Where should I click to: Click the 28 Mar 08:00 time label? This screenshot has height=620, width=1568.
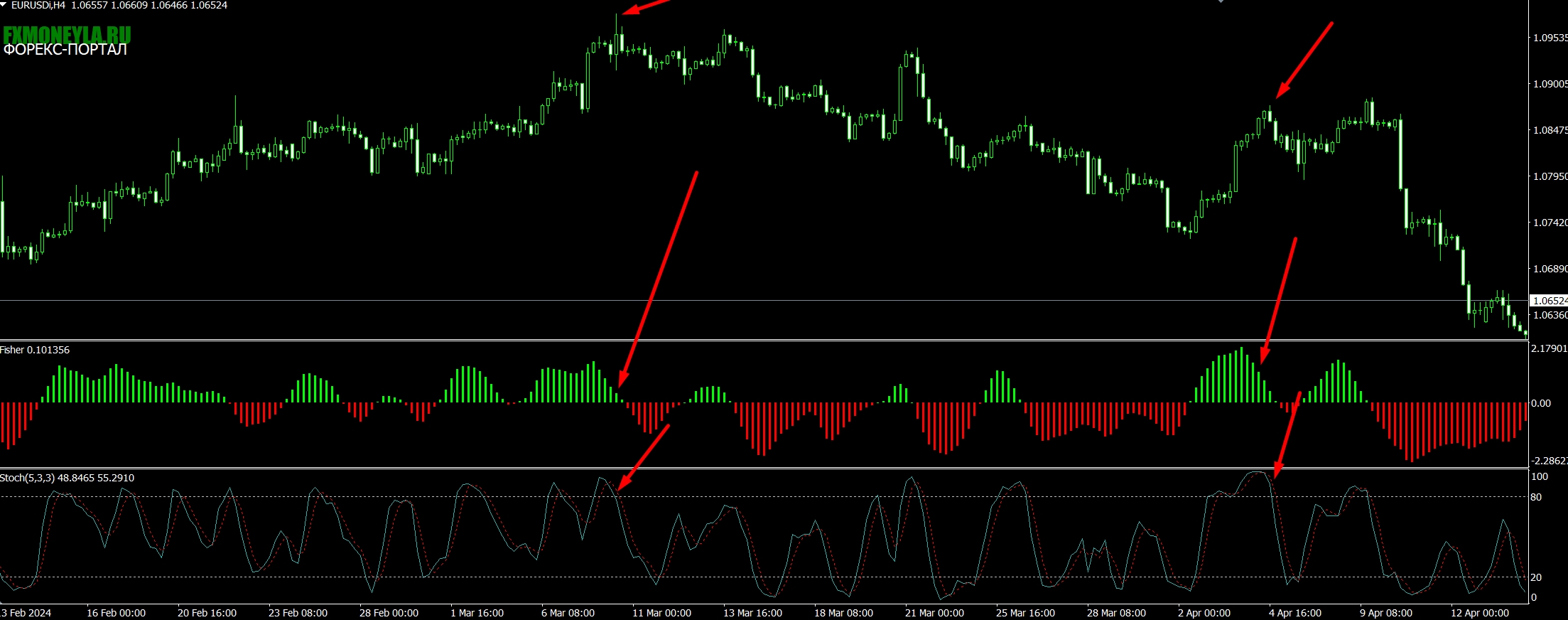pyautogui.click(x=1116, y=613)
